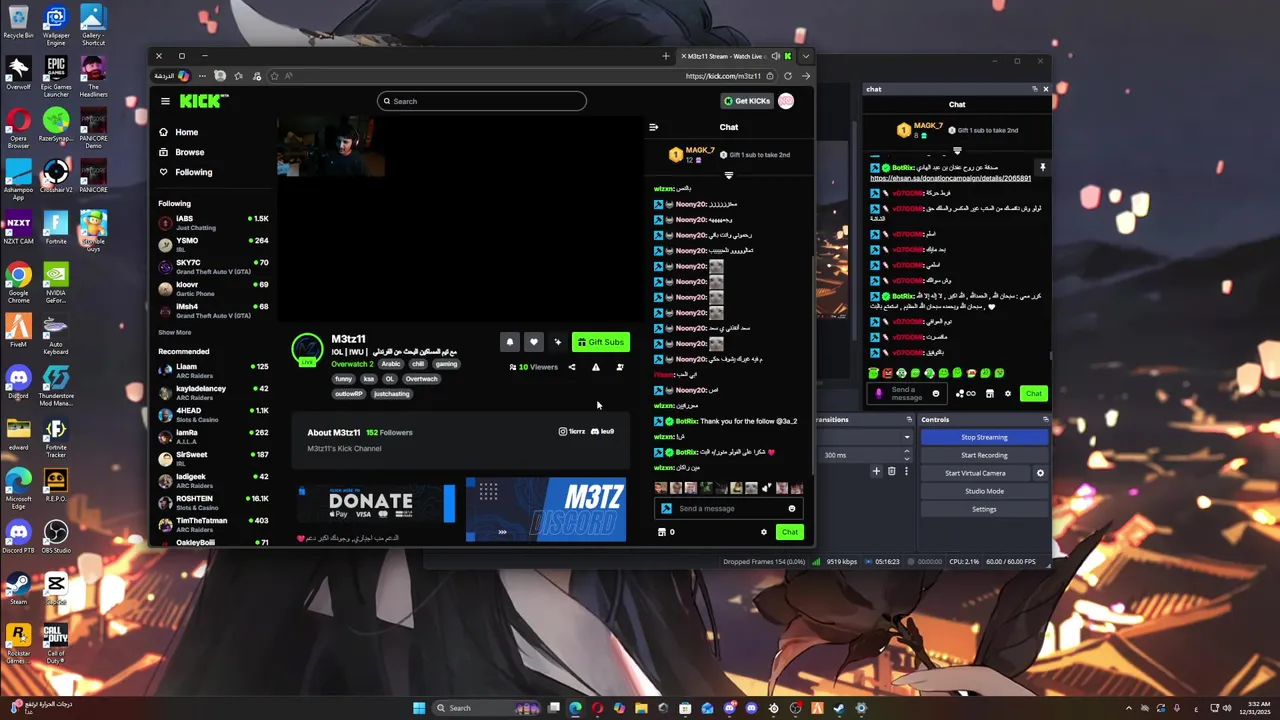The image size is (1280, 720).
Task: Open a new browser tab
Action: point(666,56)
